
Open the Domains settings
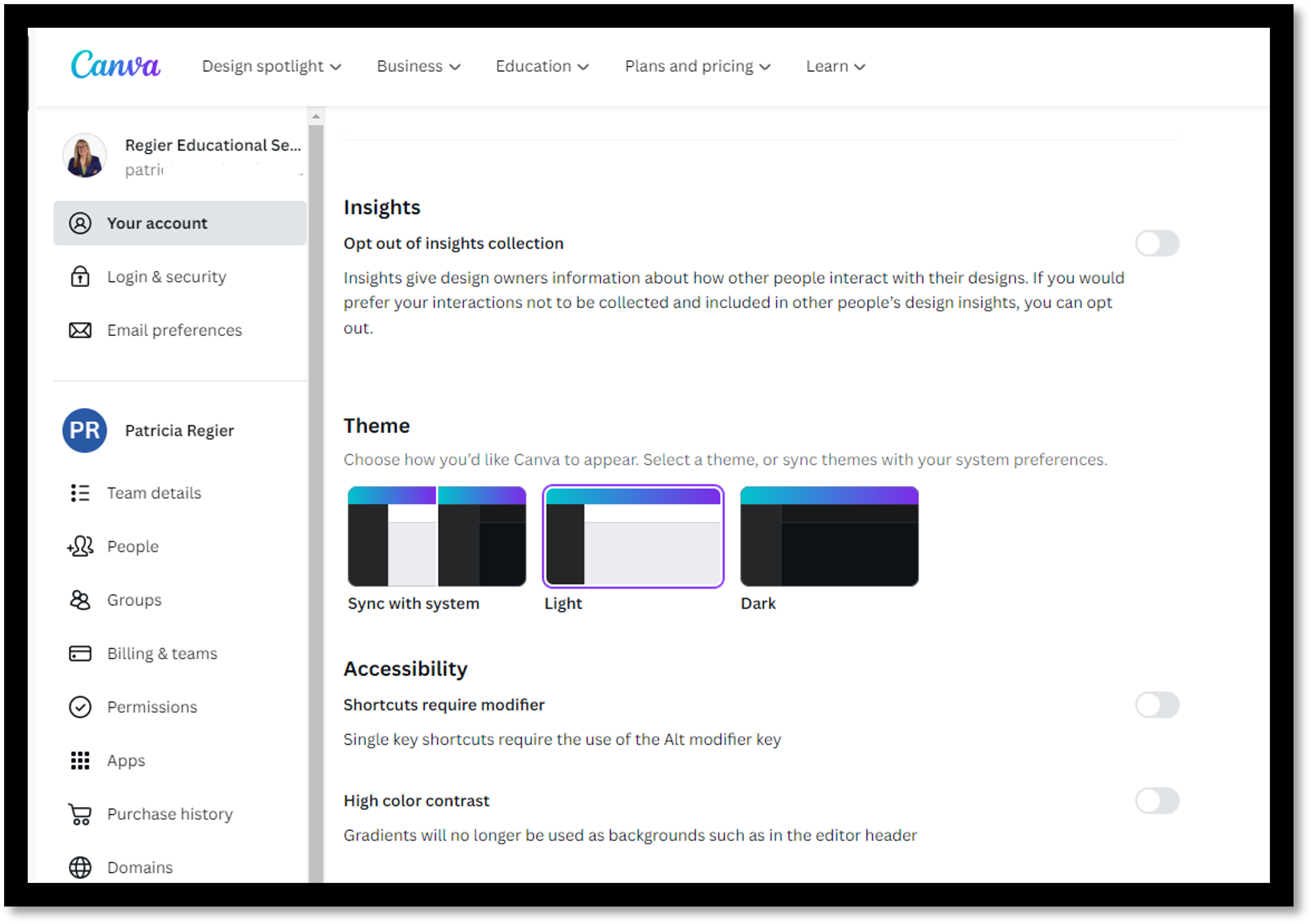point(180,868)
